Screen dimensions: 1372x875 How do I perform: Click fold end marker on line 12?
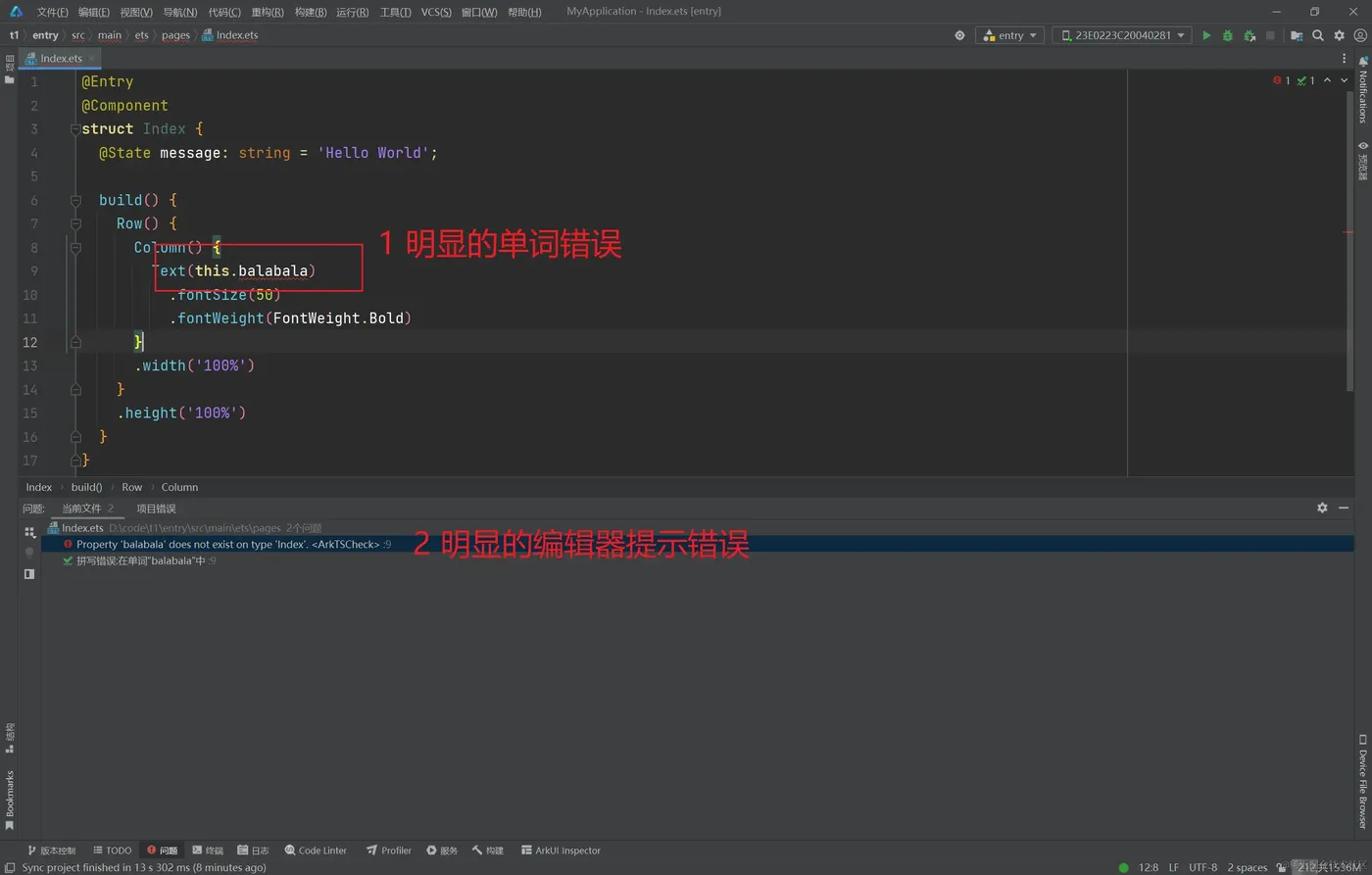(75, 343)
